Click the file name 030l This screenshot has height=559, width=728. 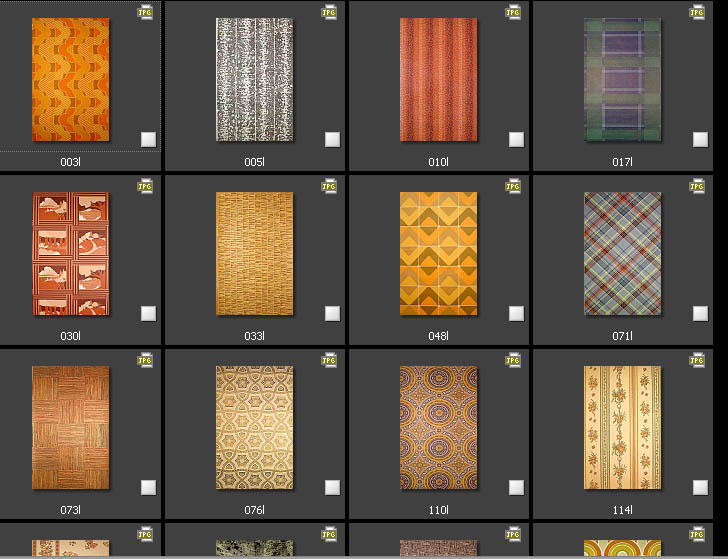(71, 336)
